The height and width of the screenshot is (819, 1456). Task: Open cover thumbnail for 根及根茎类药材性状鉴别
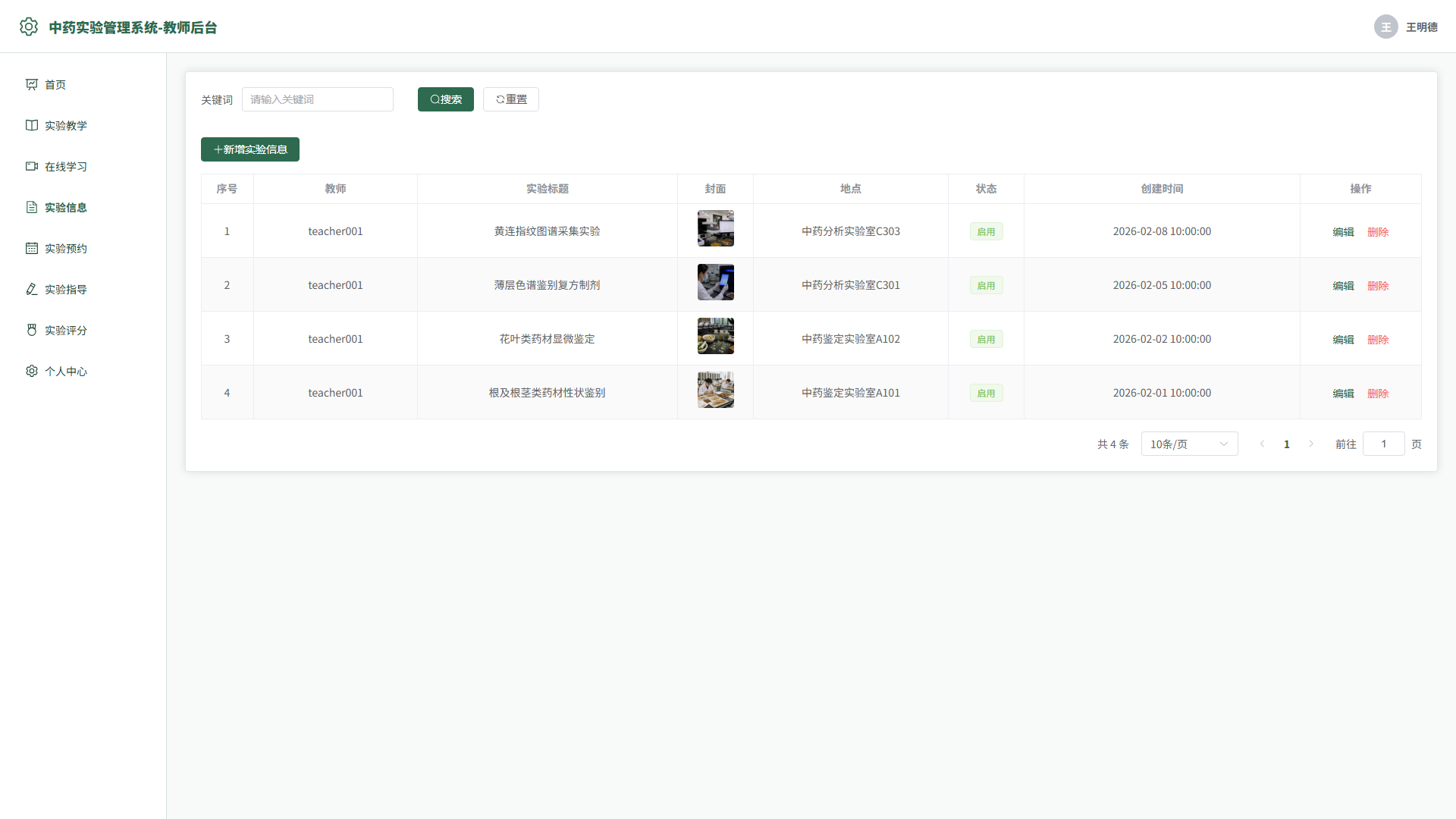[x=716, y=390]
